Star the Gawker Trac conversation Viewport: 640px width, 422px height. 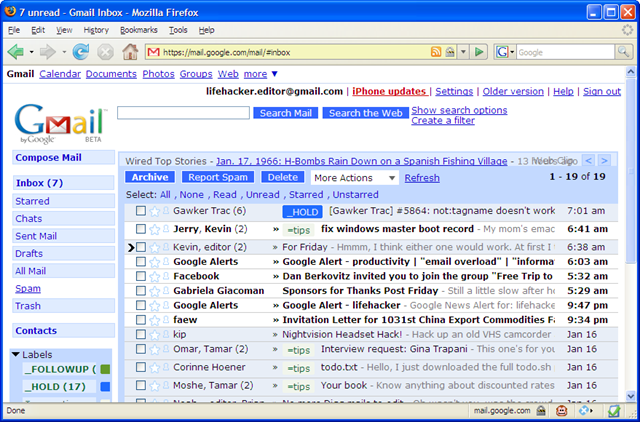point(154,211)
